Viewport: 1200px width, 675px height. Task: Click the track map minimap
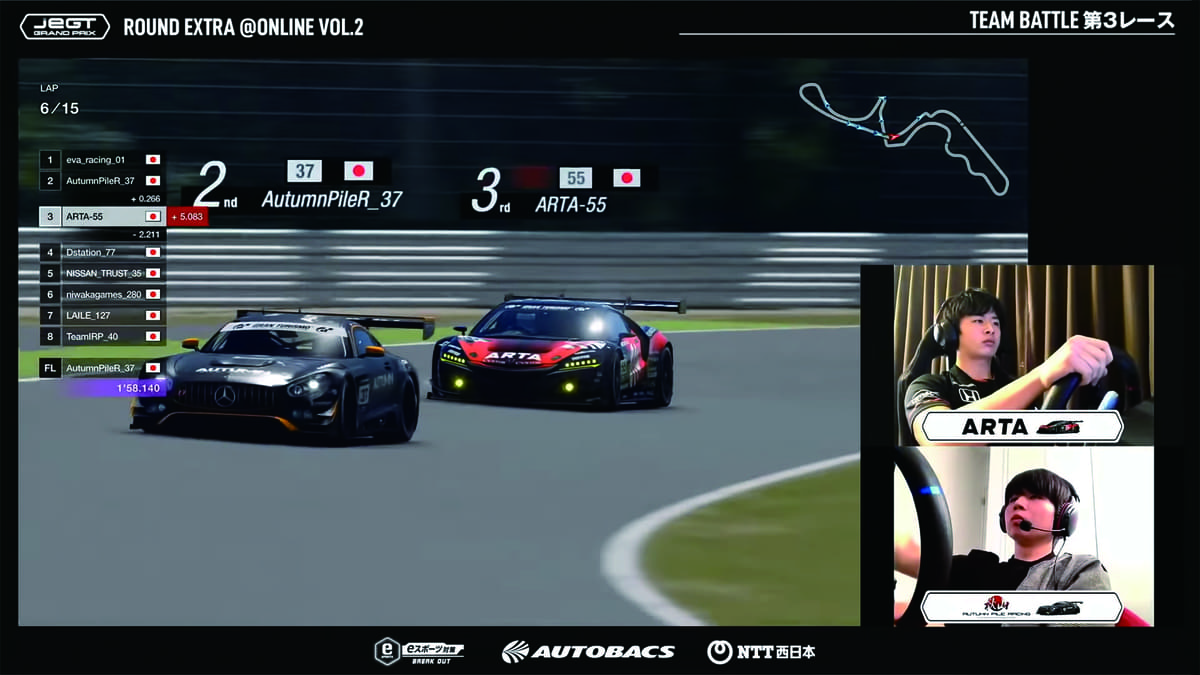coord(902,135)
